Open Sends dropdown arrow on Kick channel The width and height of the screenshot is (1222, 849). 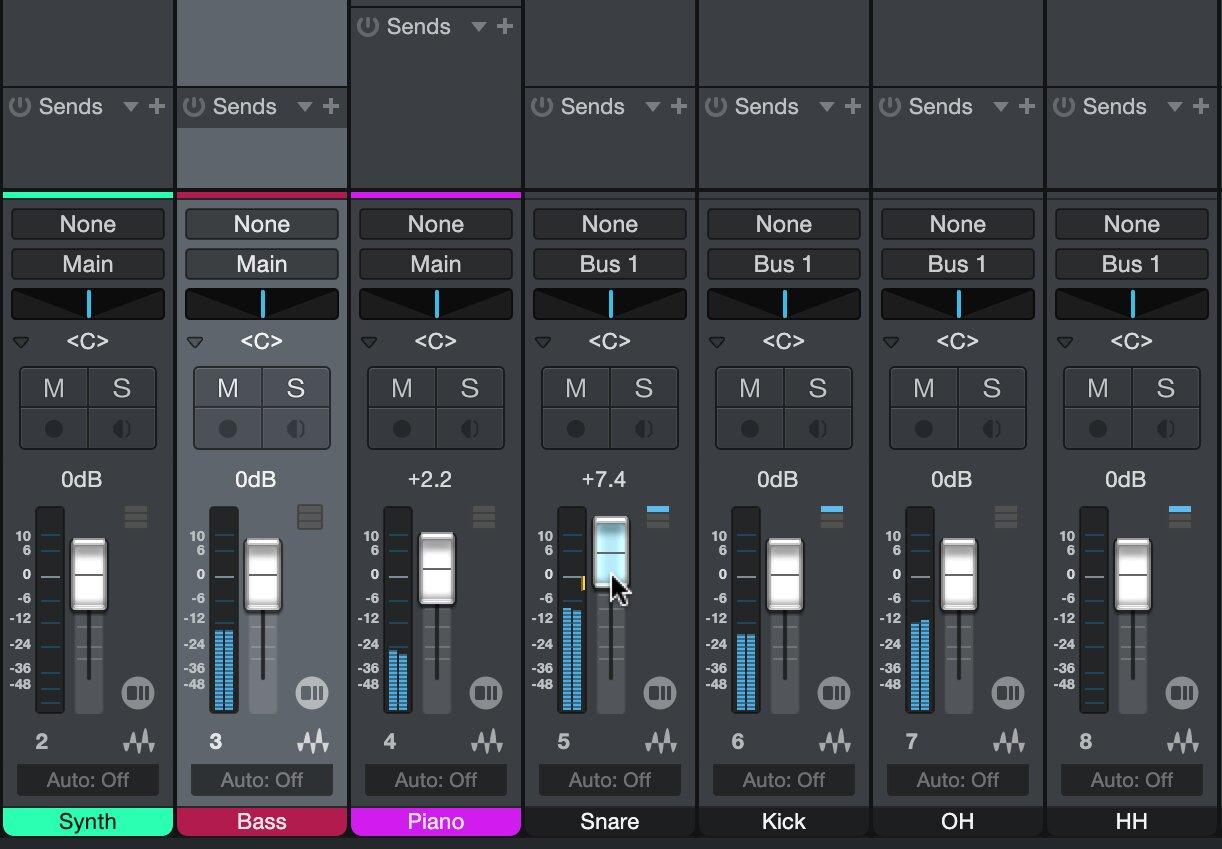pos(826,107)
